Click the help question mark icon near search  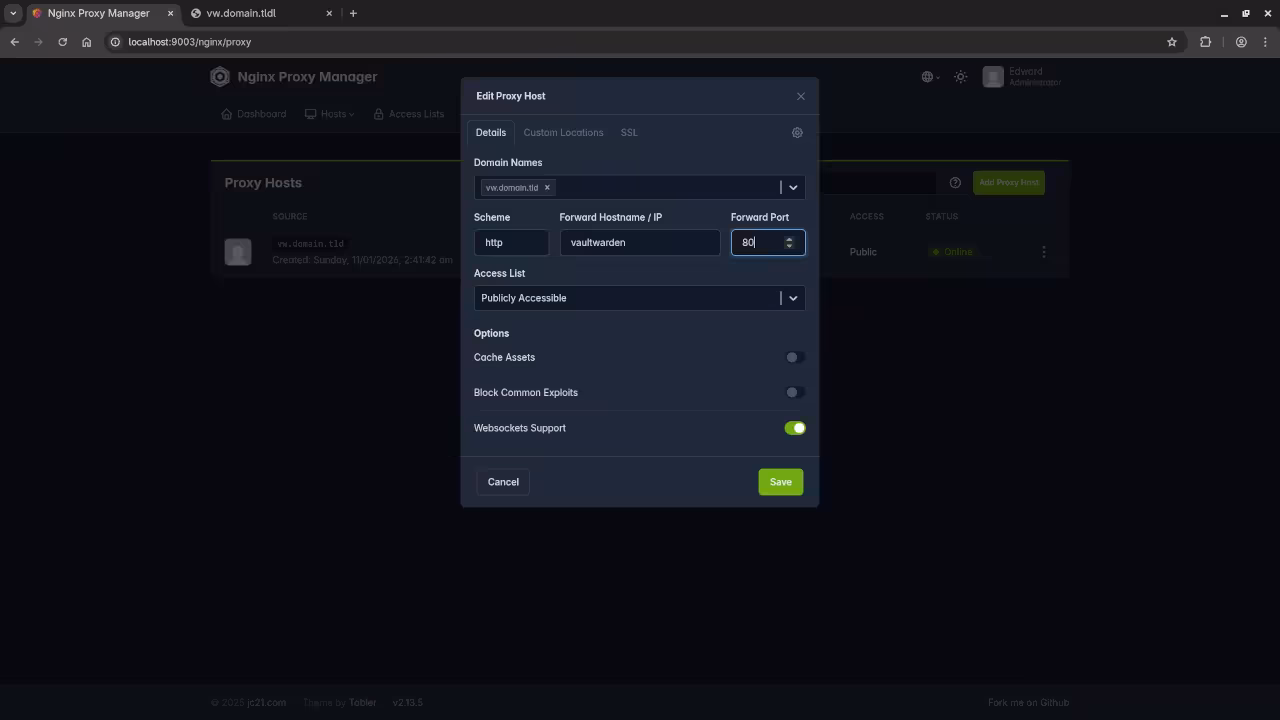(x=955, y=182)
